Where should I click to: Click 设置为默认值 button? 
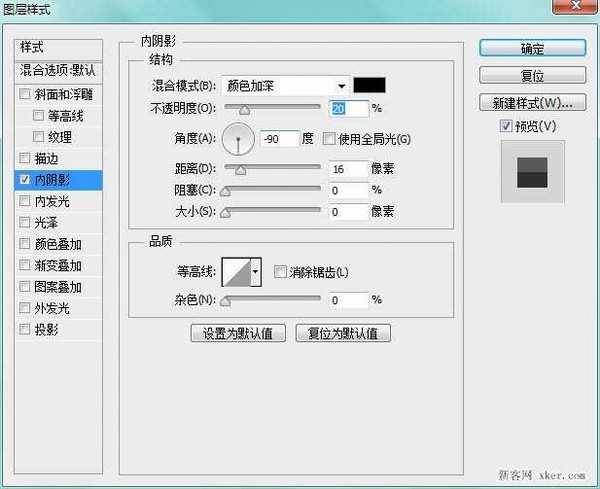238,333
